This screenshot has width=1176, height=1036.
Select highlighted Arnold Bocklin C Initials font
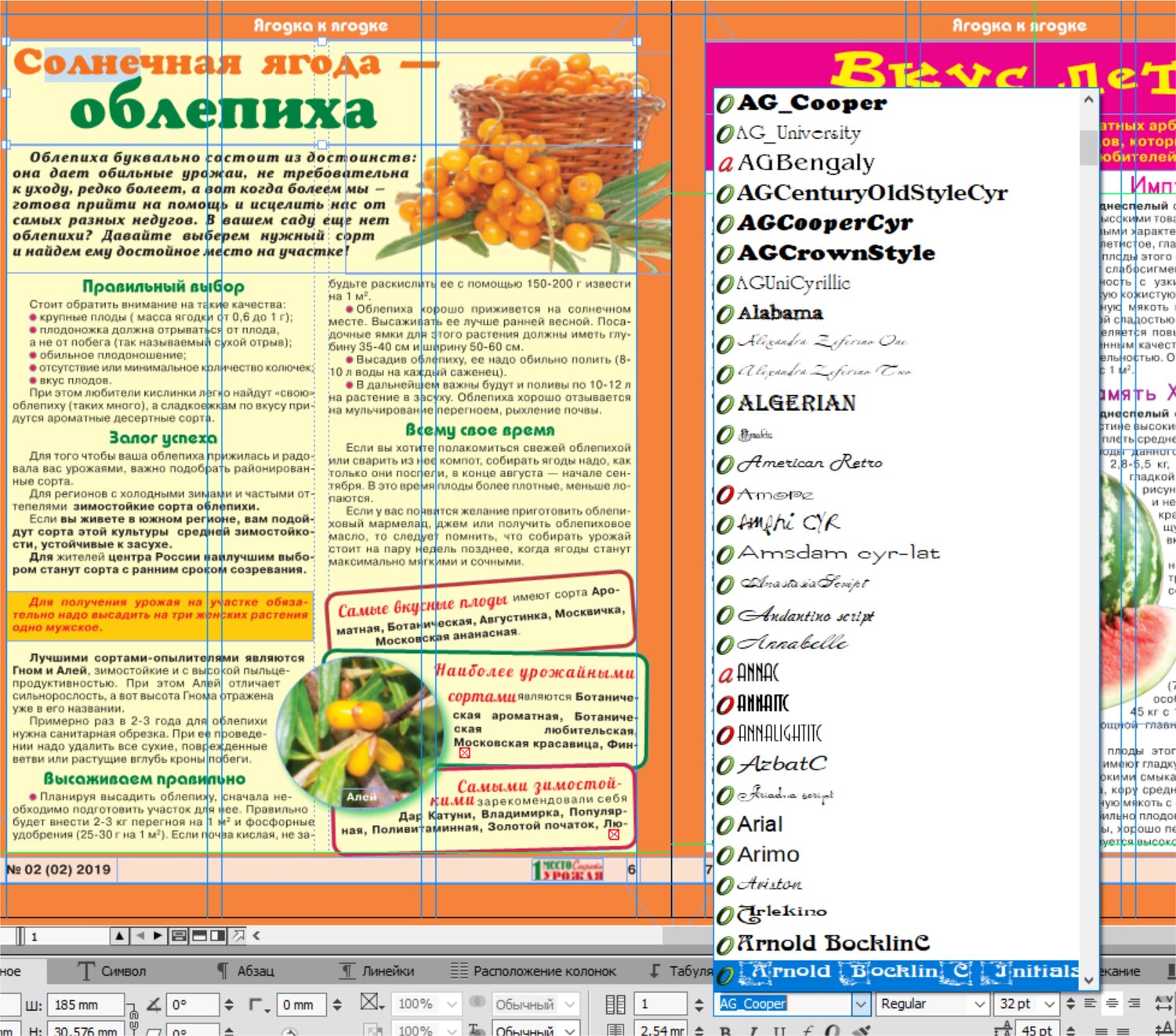pos(896,973)
